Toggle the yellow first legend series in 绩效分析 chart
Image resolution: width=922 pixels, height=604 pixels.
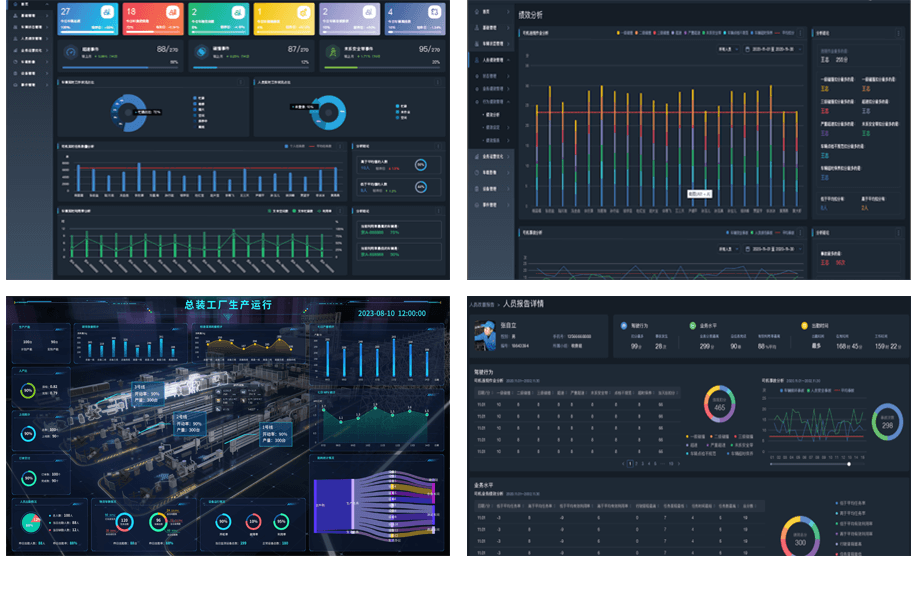(x=620, y=34)
